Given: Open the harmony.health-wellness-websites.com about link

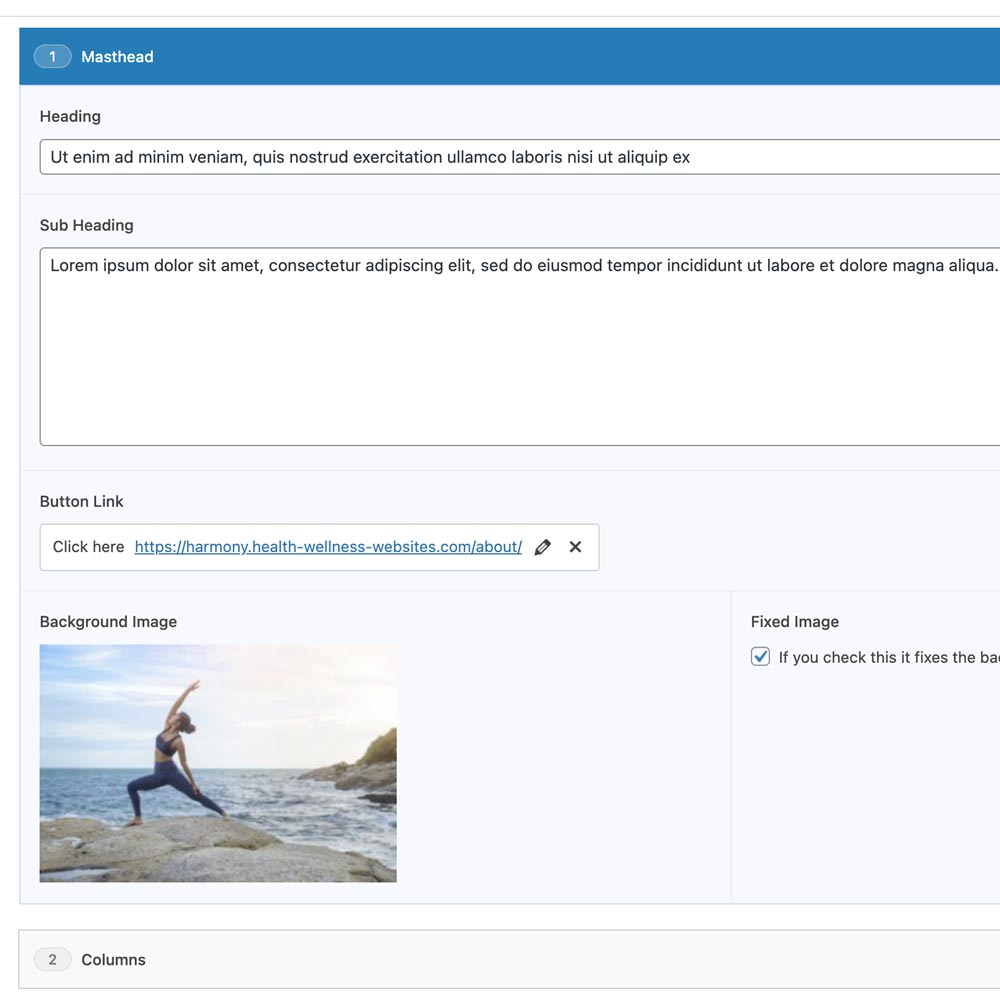Looking at the screenshot, I should click(x=328, y=547).
